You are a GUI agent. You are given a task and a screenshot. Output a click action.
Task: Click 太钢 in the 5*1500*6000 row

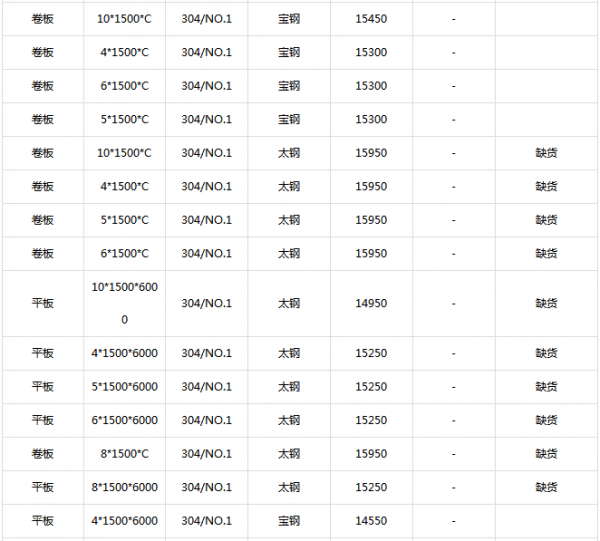[289, 387]
